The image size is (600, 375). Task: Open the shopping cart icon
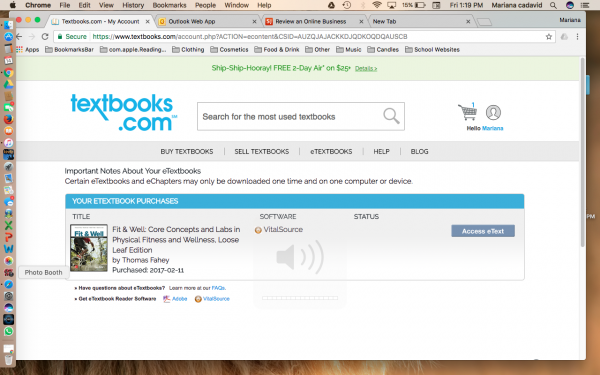pyautogui.click(x=468, y=112)
